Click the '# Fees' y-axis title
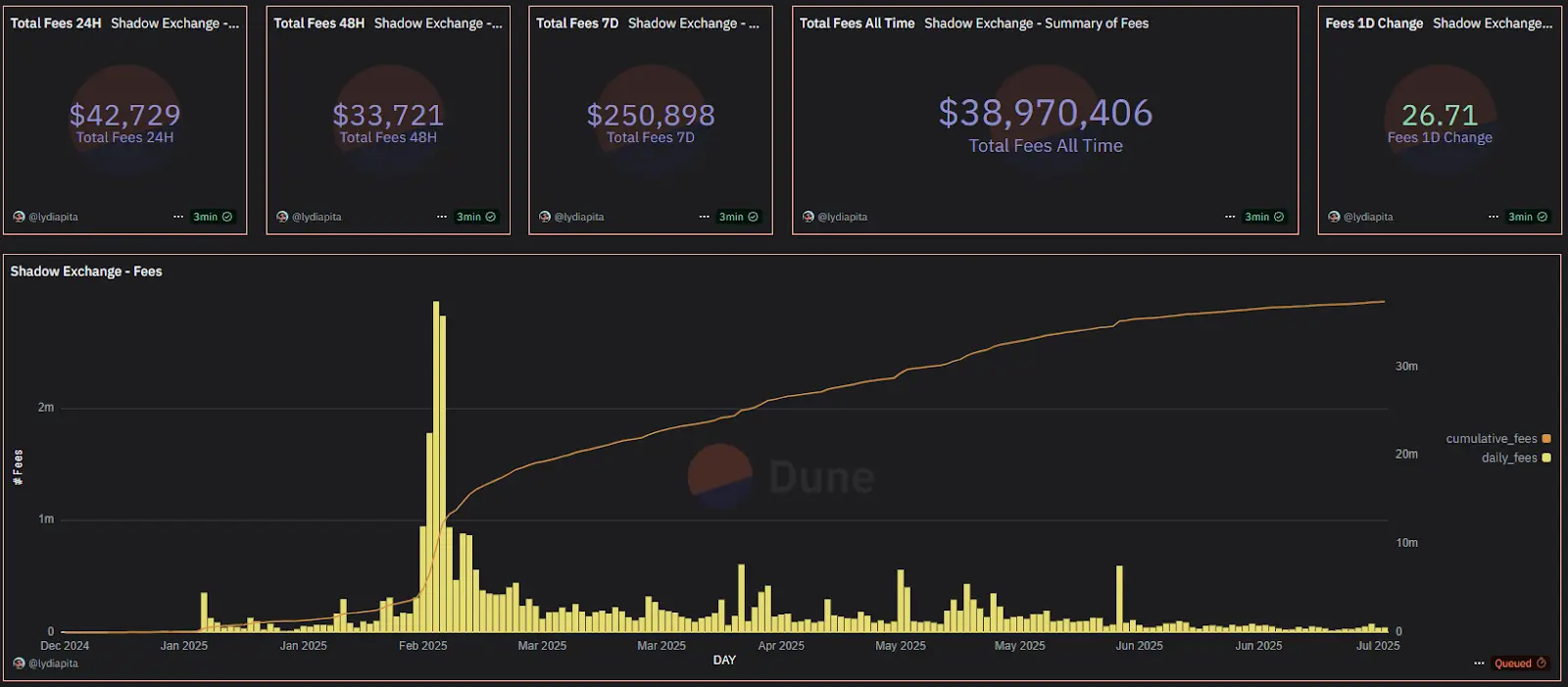 18,467
